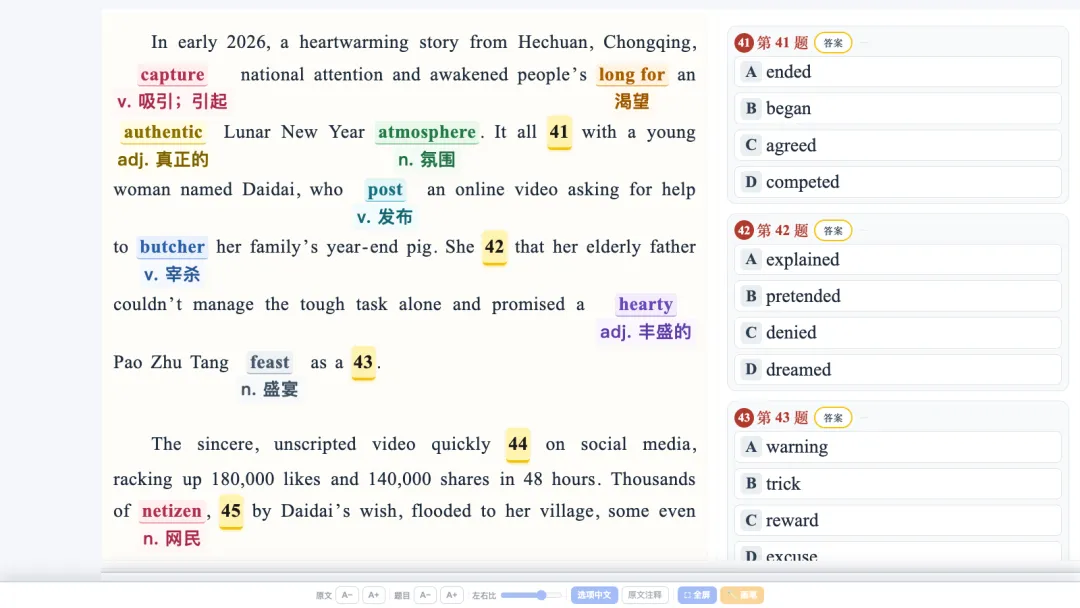Viewport: 1080px width, 608px height.
Task: Pick option B trick for question 43
Action: [898, 483]
